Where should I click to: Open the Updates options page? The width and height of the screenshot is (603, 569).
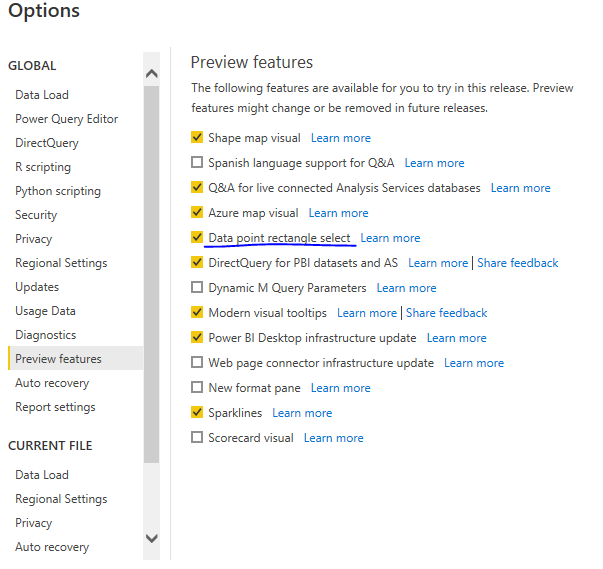[x=37, y=287]
